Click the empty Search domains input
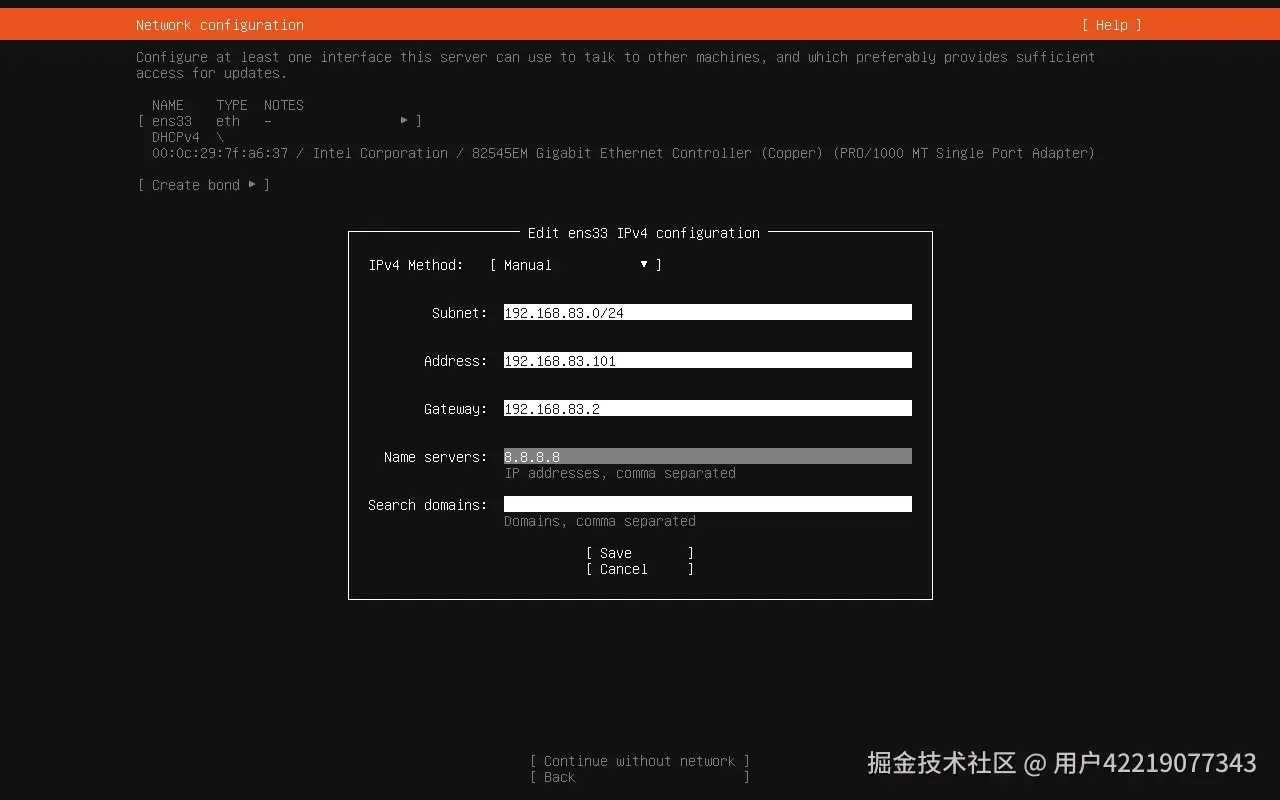The image size is (1280, 800). [x=707, y=504]
